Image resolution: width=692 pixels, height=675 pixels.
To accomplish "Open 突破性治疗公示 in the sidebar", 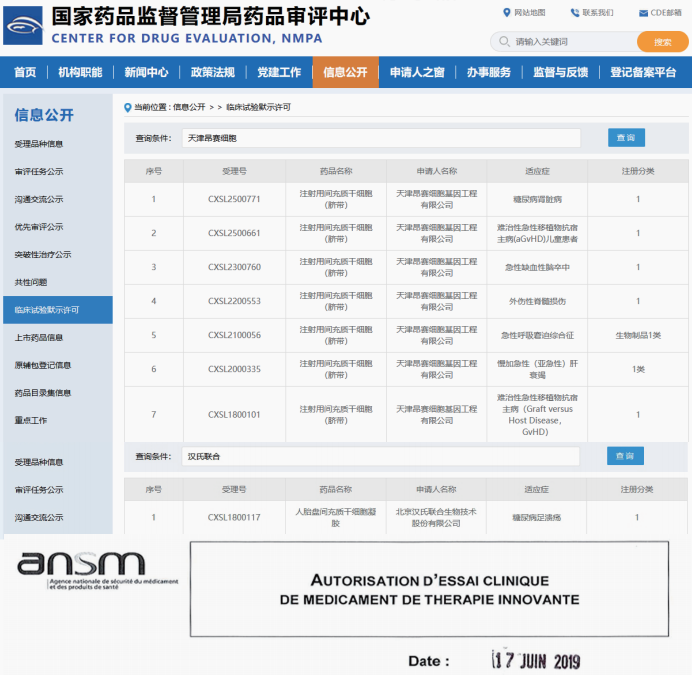I will click(43, 255).
